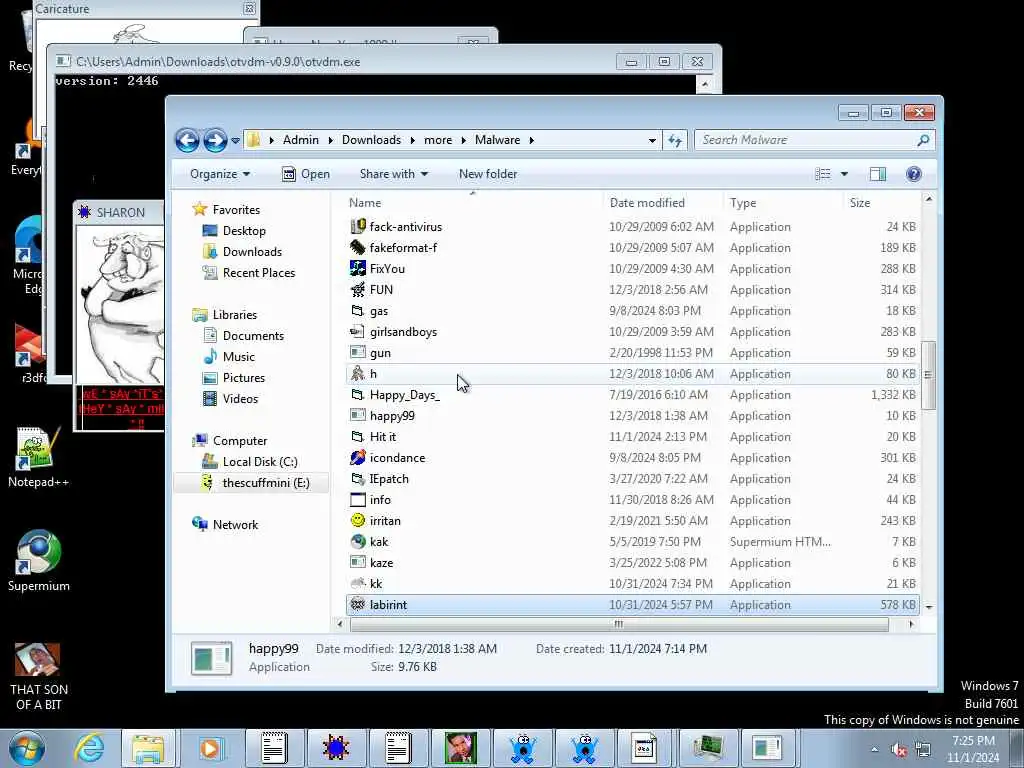The image size is (1024, 768).
Task: Select the happy99 file name
Action: click(x=392, y=416)
